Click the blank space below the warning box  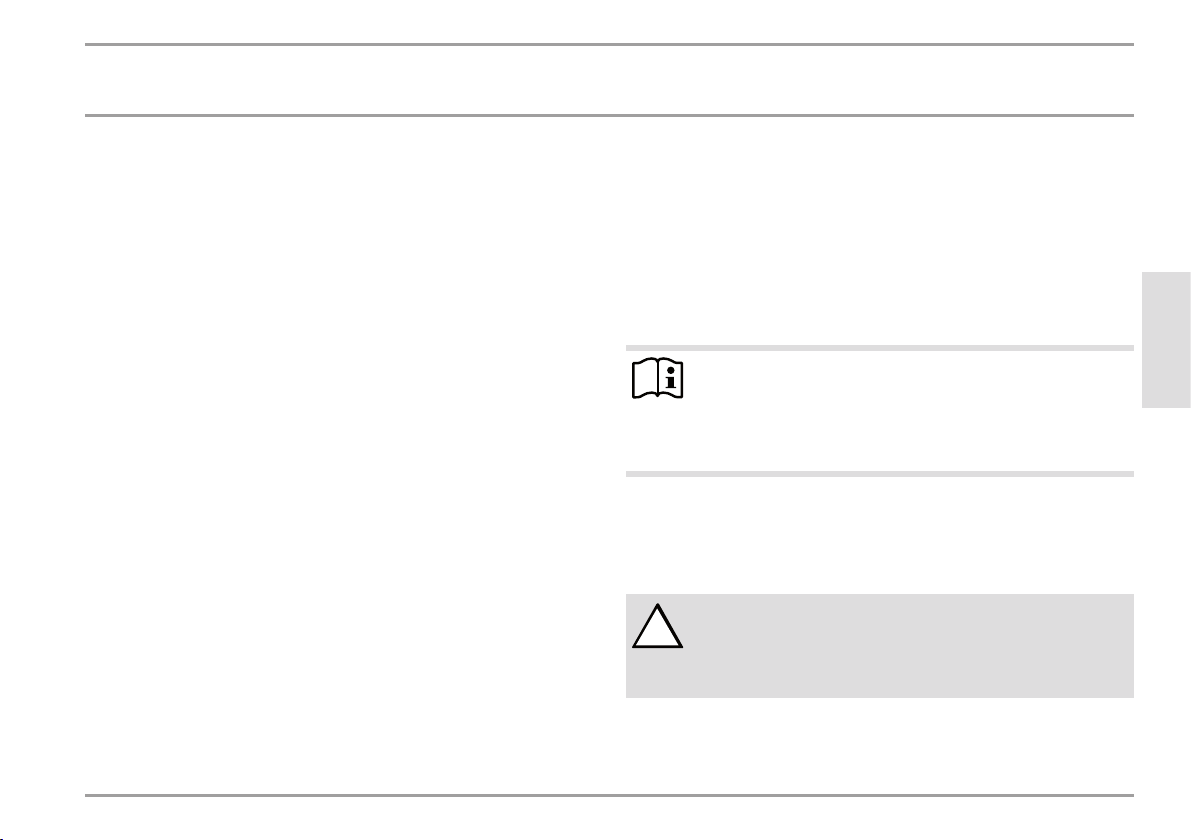point(880,745)
